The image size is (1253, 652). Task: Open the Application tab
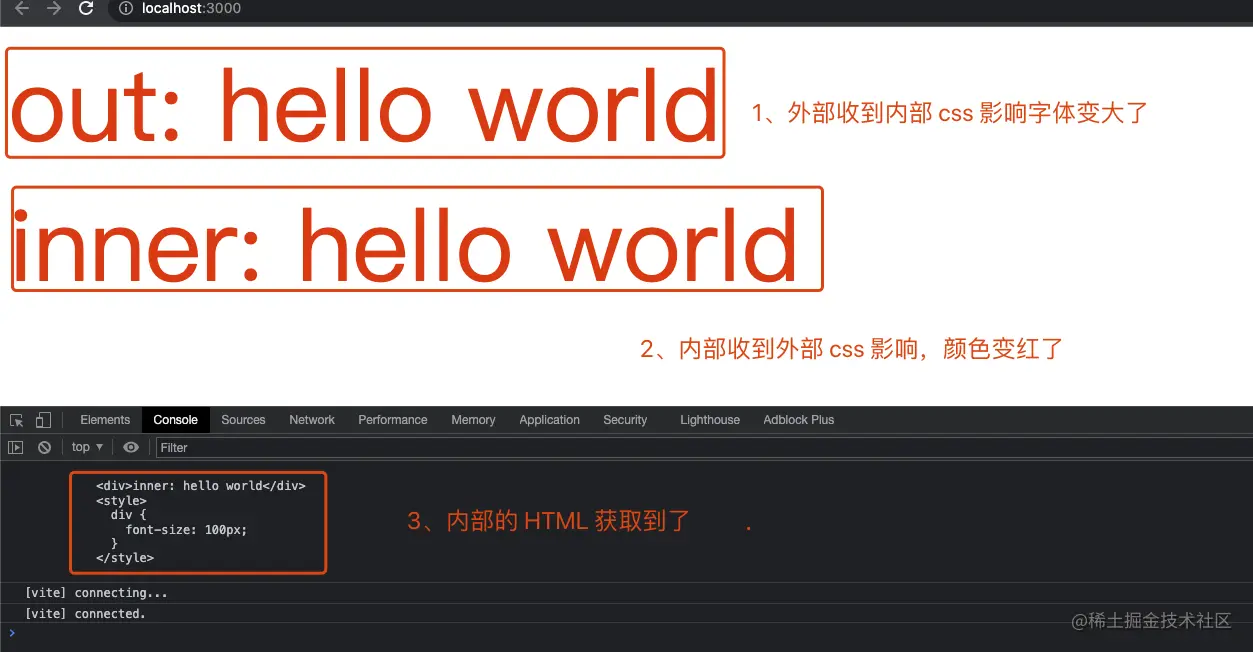(x=549, y=420)
